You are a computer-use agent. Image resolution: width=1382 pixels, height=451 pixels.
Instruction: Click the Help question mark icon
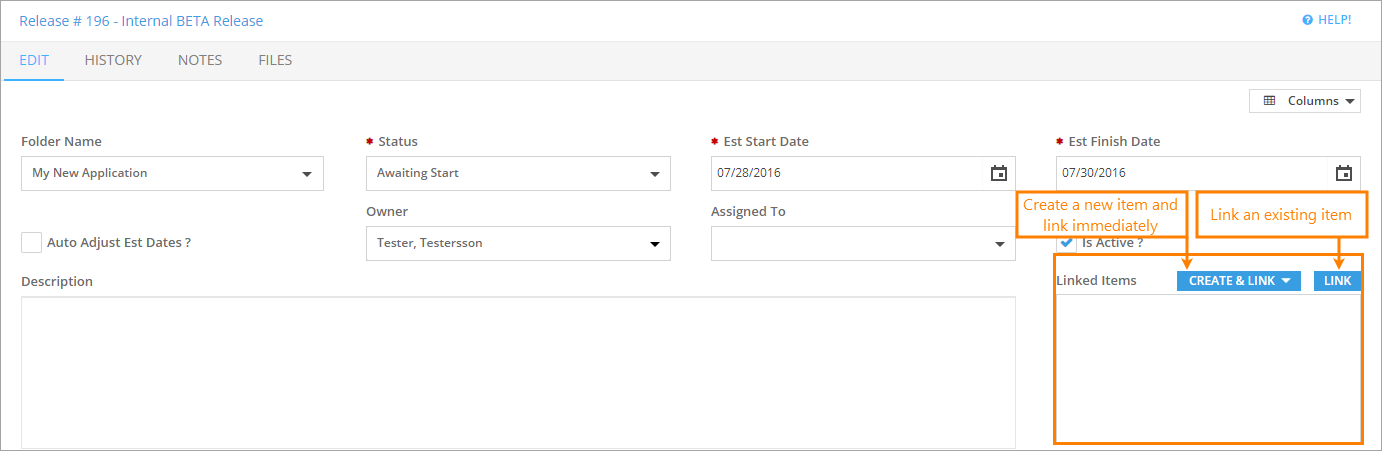[x=1307, y=20]
